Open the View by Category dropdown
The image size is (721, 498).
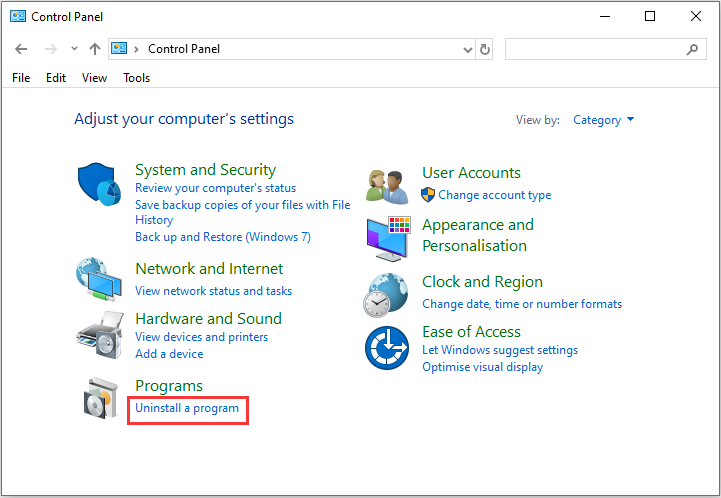pyautogui.click(x=603, y=120)
